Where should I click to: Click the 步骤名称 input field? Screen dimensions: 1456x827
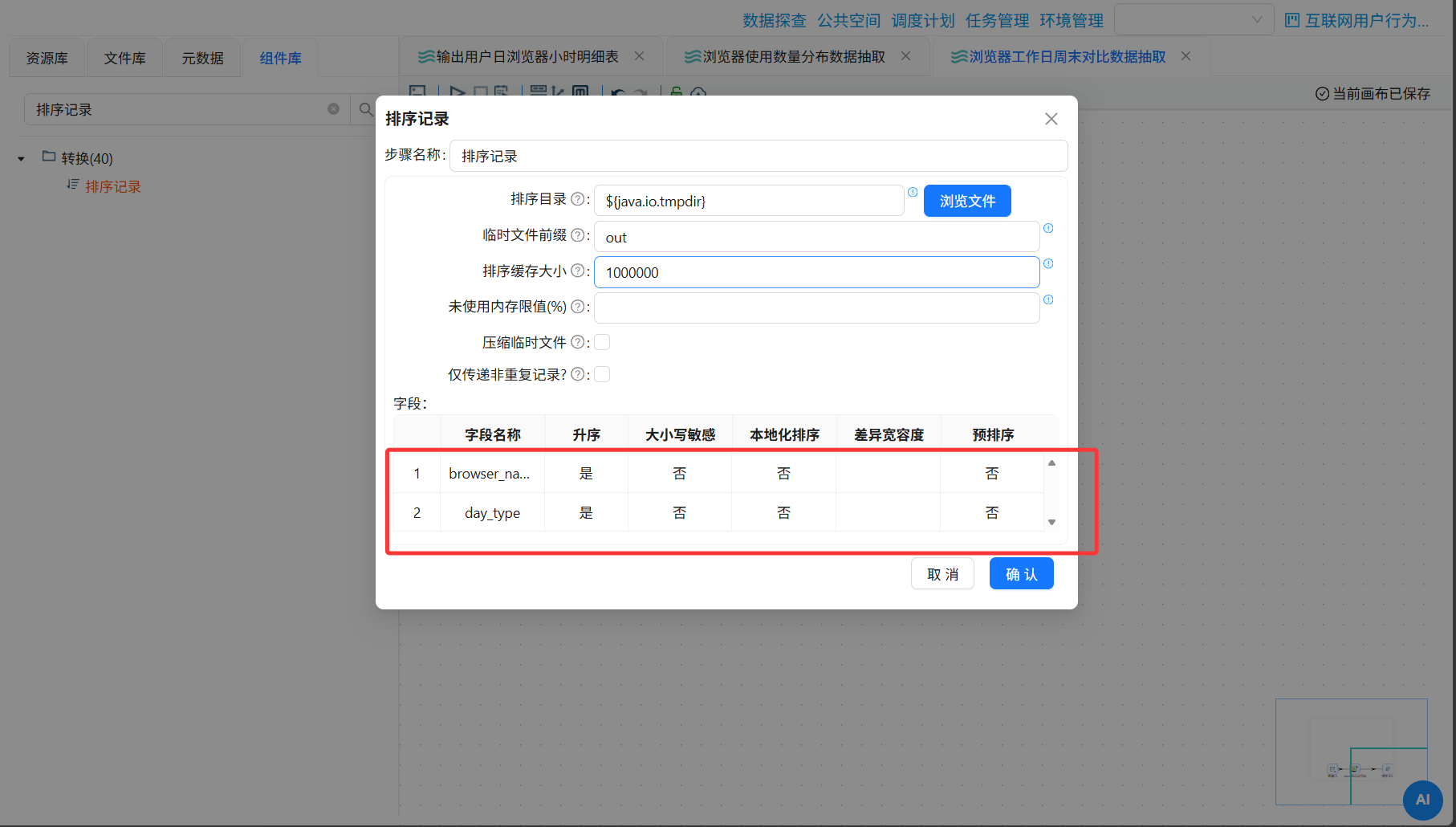[x=759, y=156]
